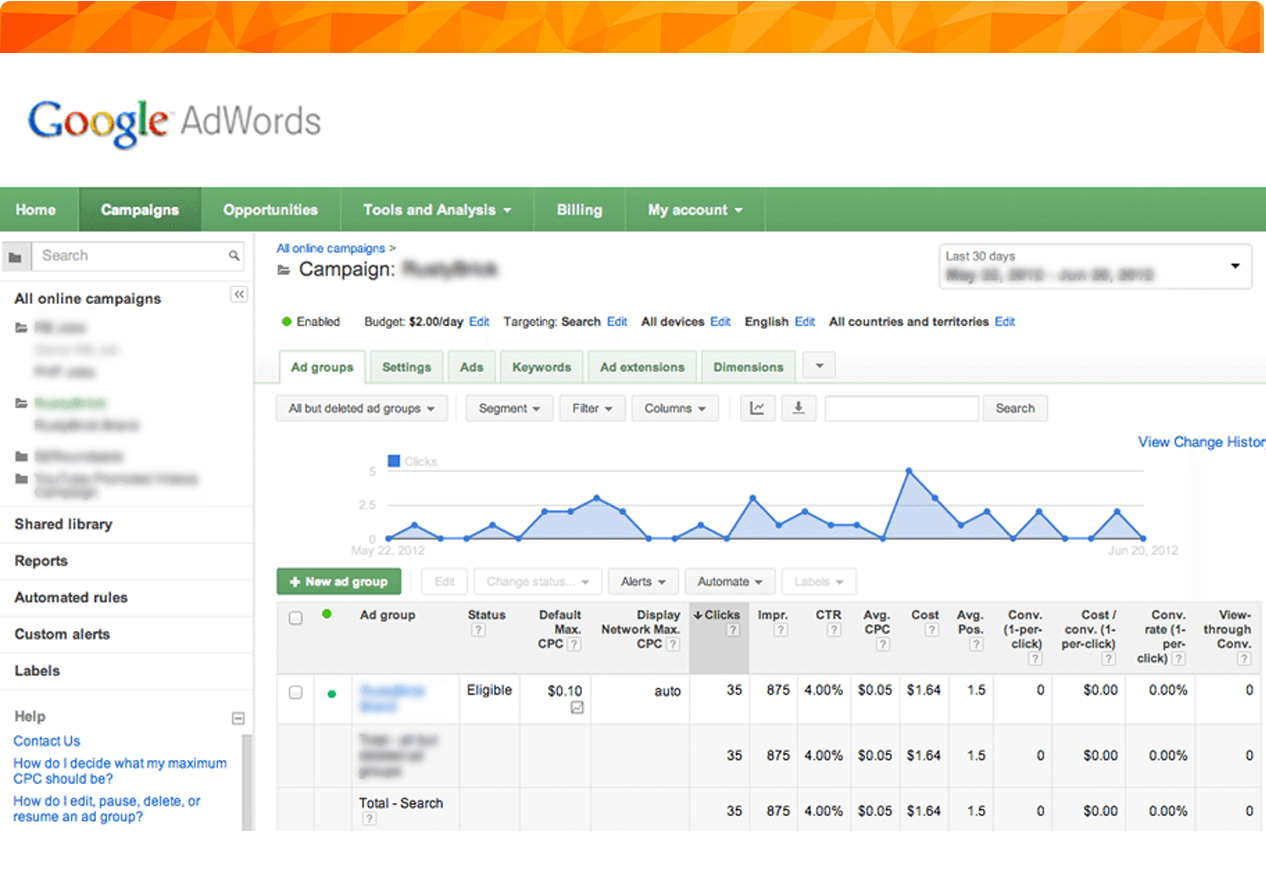1266x882 pixels.
Task: Click help icon under View-through Conv.
Action: (1245, 659)
